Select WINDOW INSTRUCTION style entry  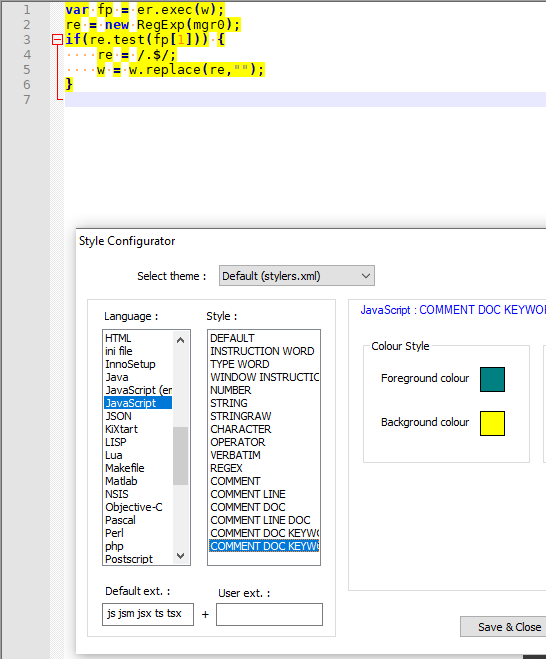(264, 377)
